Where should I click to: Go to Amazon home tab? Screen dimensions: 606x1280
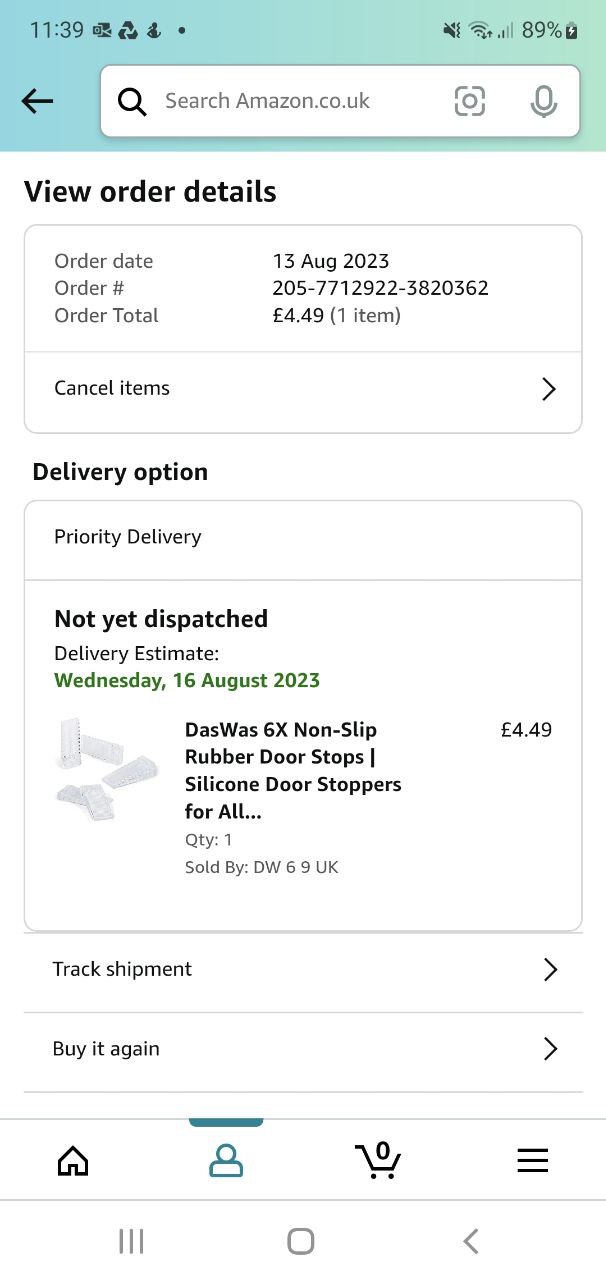[x=73, y=1160]
